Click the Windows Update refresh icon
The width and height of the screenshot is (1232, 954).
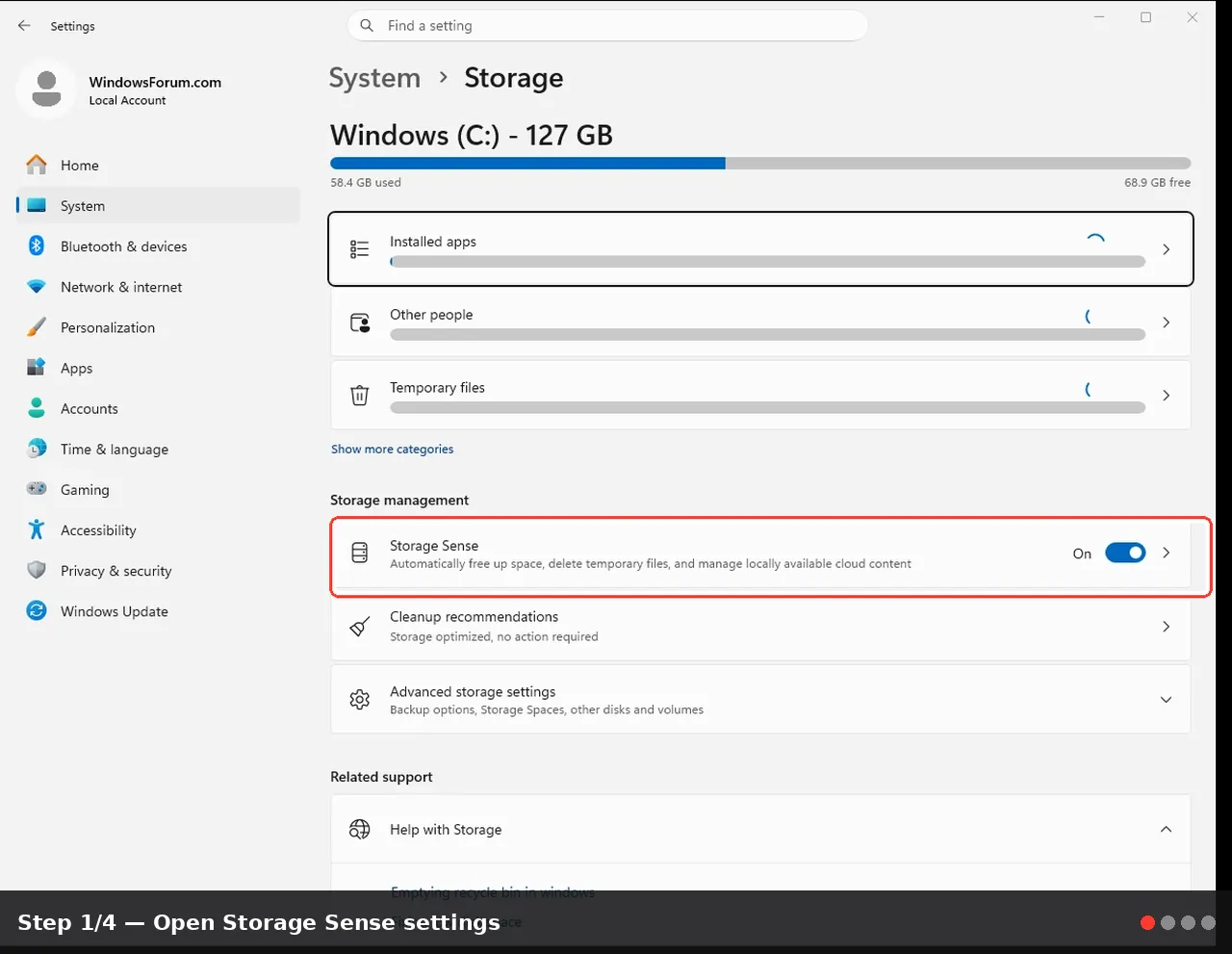(x=37, y=610)
